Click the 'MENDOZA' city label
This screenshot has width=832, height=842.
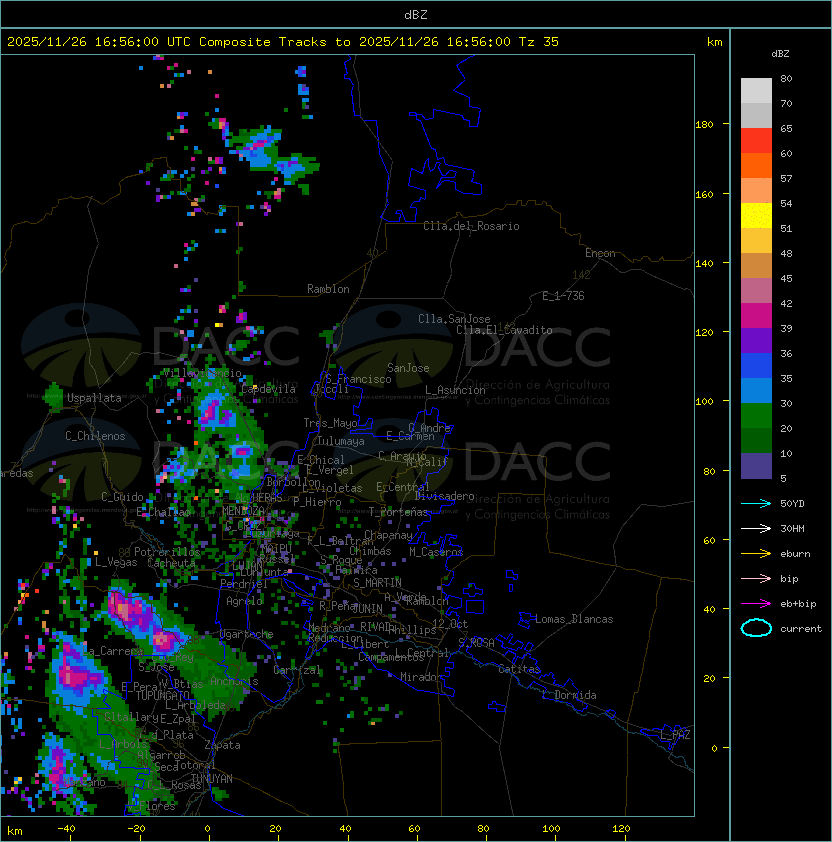click(x=243, y=510)
